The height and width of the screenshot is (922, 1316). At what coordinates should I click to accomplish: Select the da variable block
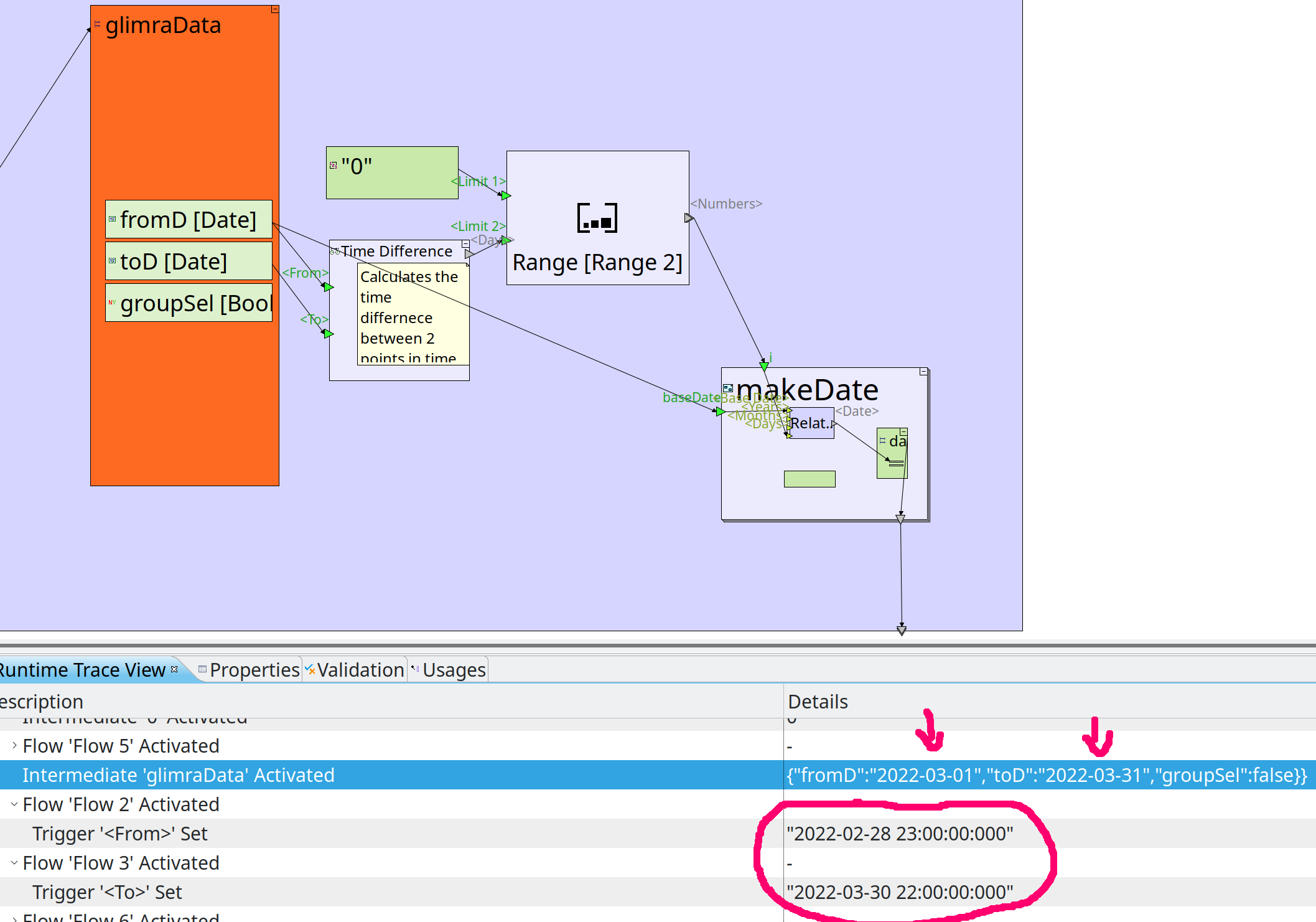point(892,453)
